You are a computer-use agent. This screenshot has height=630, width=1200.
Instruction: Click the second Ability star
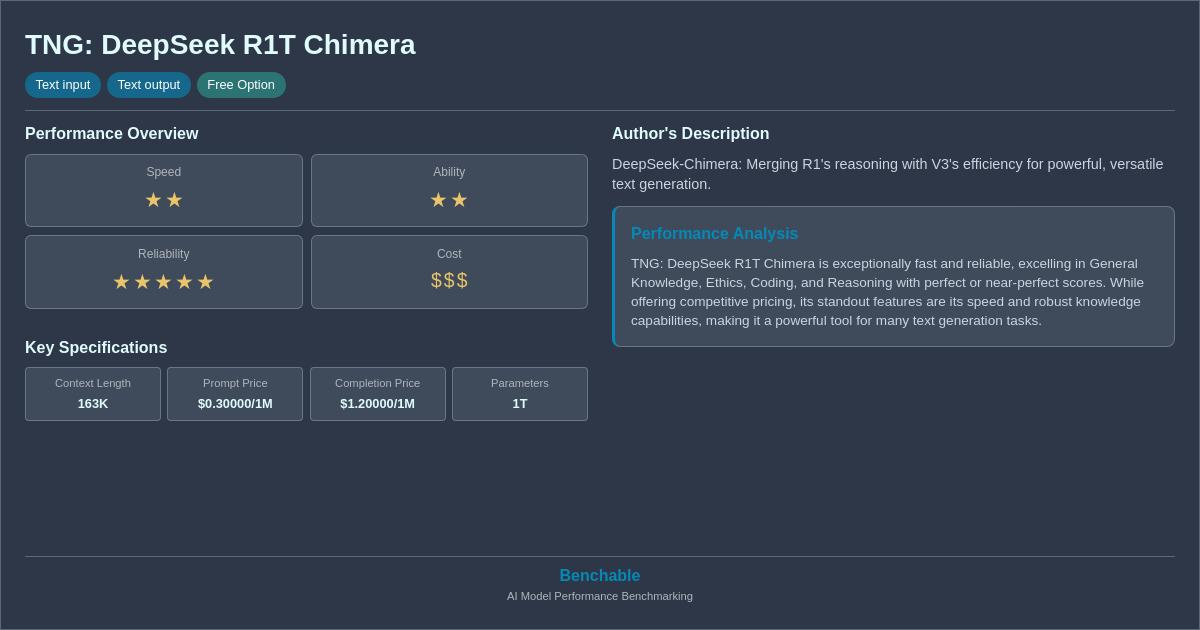tap(460, 199)
